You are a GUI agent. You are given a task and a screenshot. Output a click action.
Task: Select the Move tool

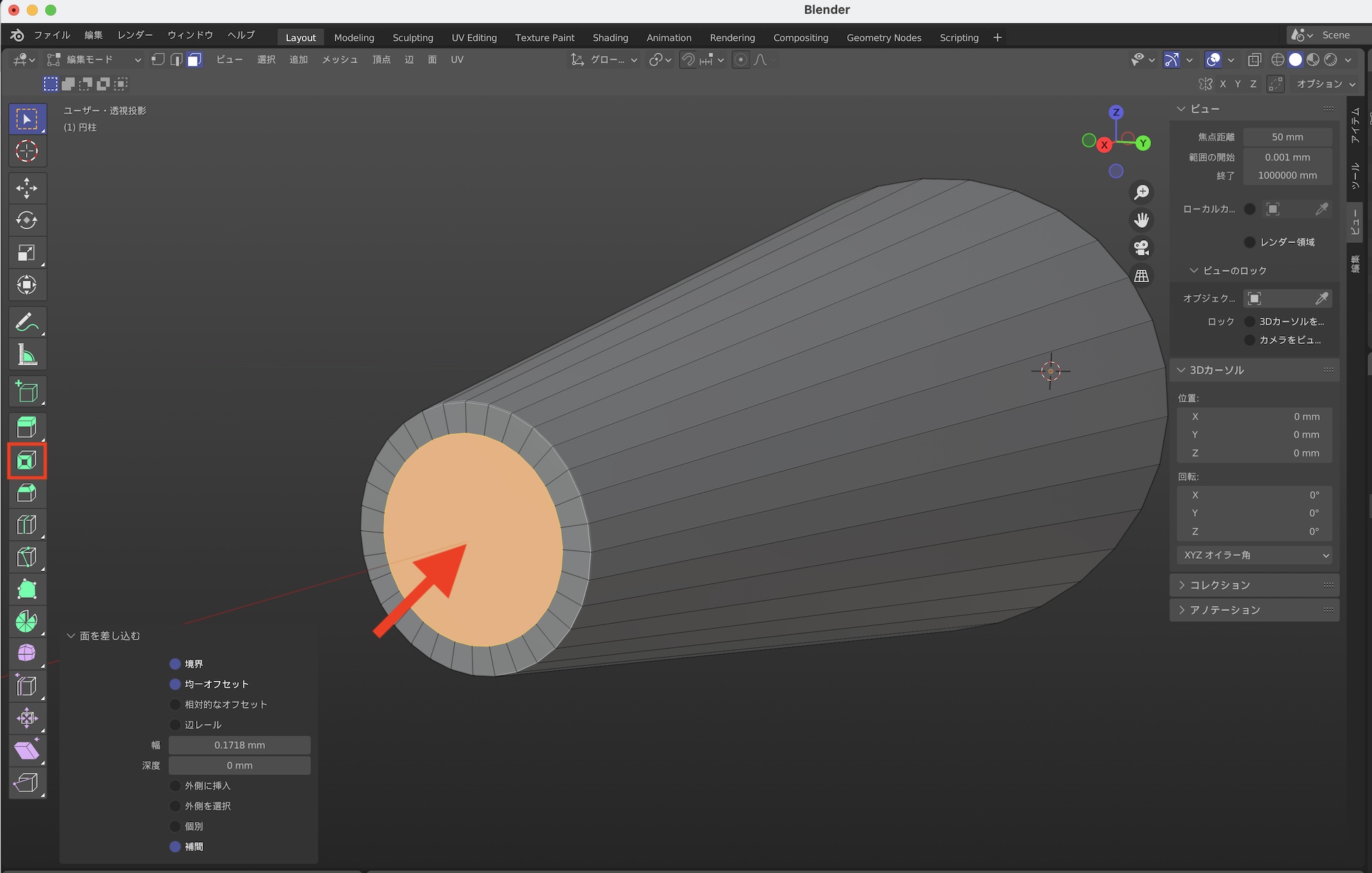point(27,188)
